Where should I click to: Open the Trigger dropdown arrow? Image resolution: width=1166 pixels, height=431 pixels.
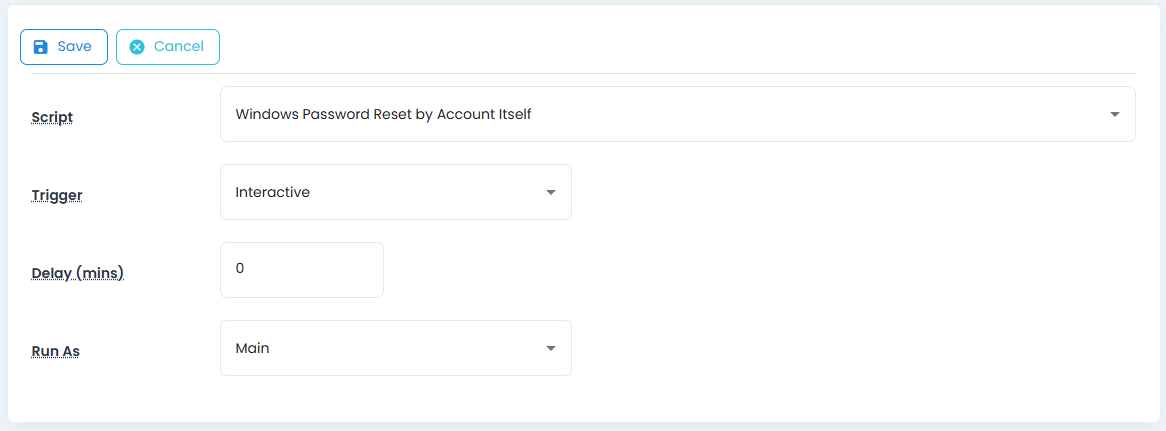click(x=550, y=192)
